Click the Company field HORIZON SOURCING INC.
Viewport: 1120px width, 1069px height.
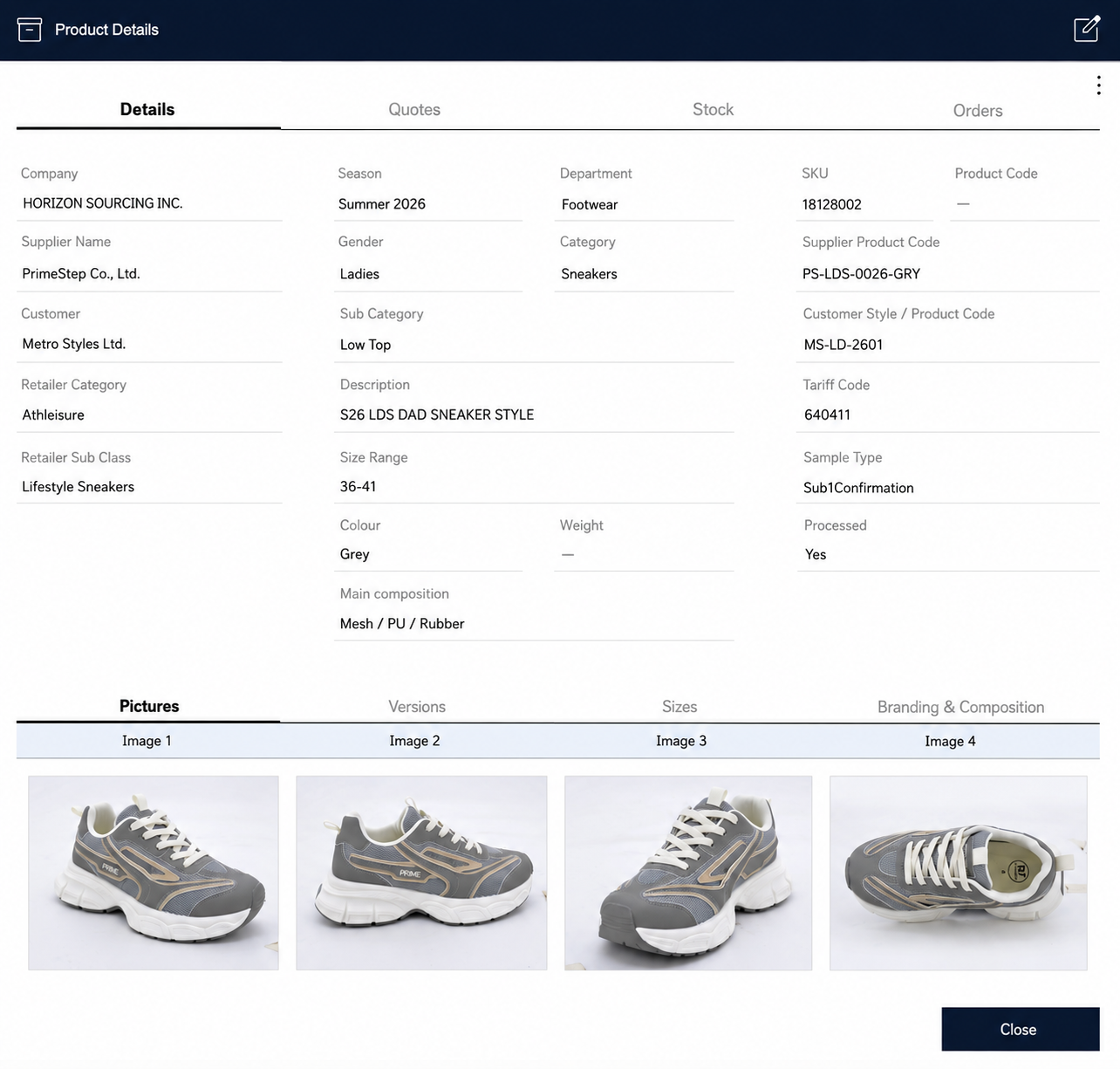pyautogui.click(x=149, y=203)
